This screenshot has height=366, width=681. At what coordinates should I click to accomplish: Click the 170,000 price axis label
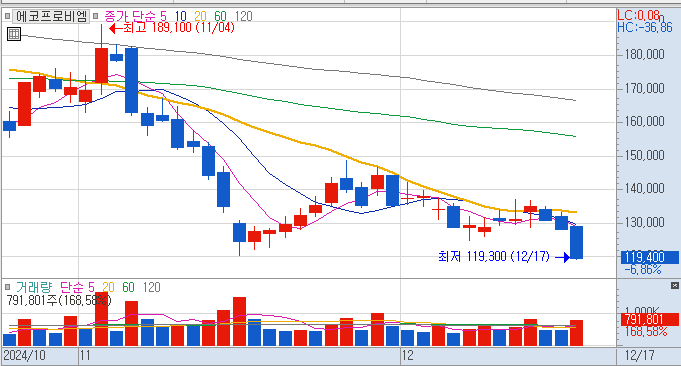[x=644, y=89]
